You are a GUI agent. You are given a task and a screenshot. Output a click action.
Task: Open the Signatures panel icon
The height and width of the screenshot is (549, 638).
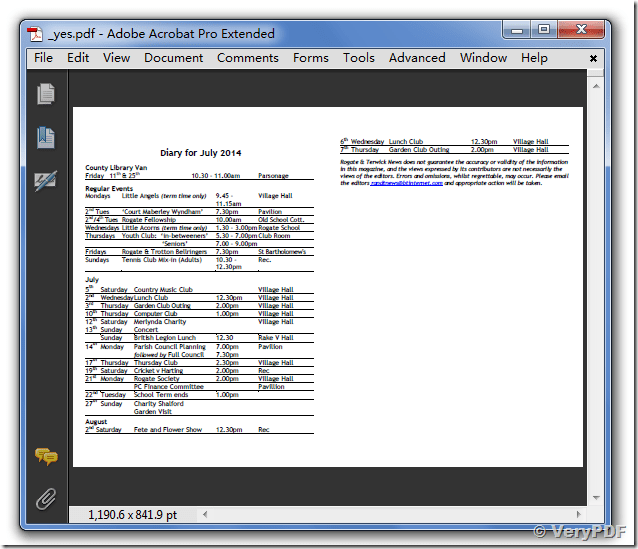point(46,181)
